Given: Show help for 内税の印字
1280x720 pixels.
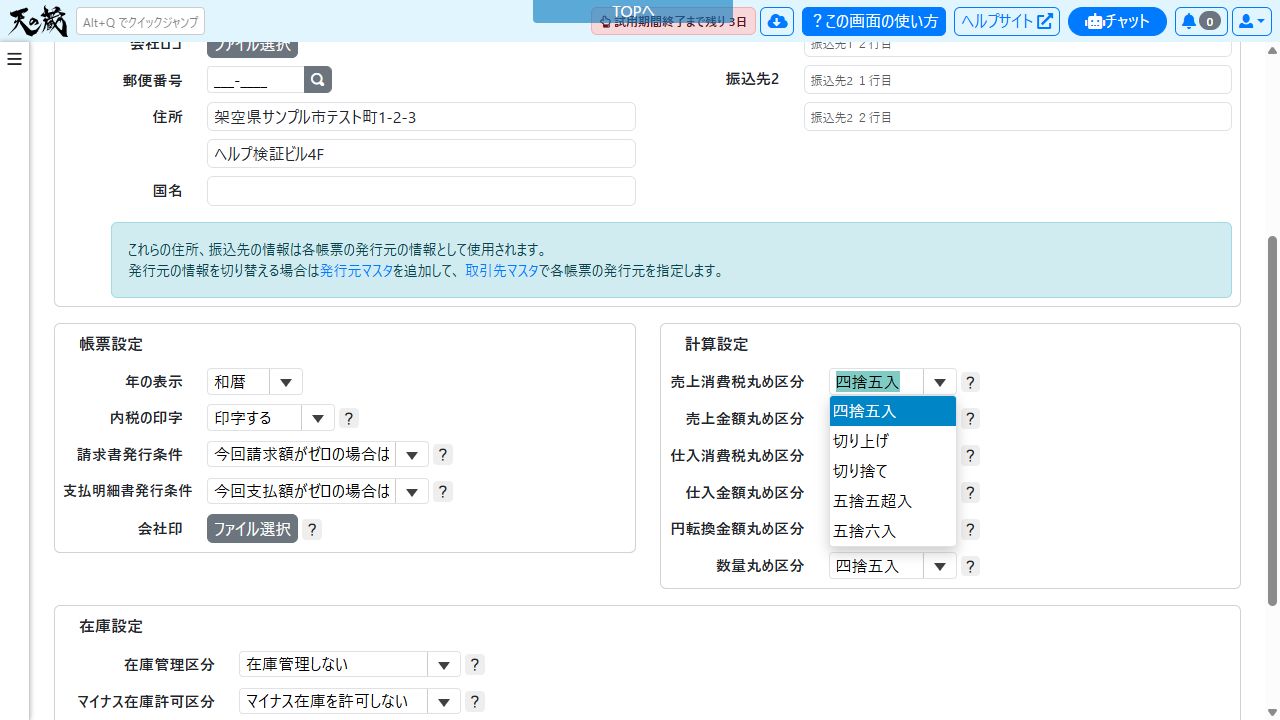Looking at the screenshot, I should [348, 418].
